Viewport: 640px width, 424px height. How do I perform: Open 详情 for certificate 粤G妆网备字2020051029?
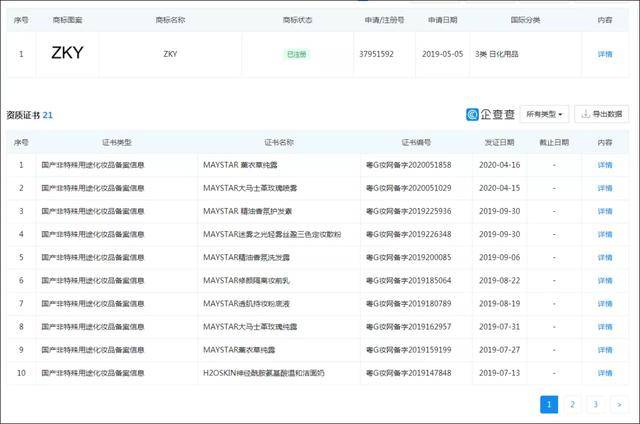click(605, 187)
